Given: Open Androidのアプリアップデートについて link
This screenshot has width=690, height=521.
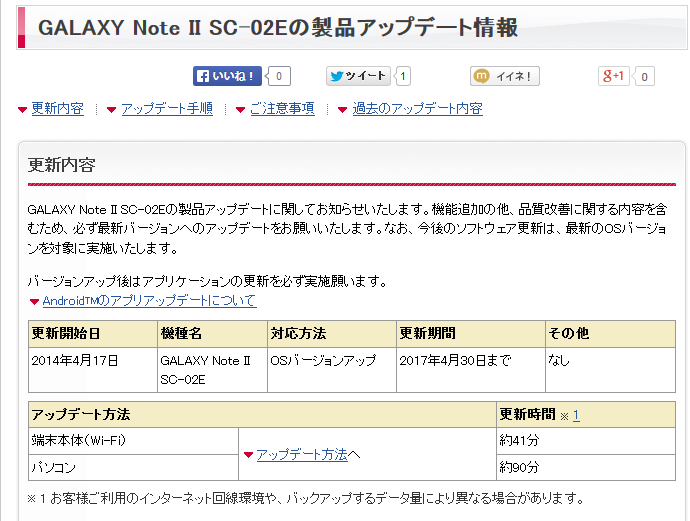Looking at the screenshot, I should coord(150,301).
